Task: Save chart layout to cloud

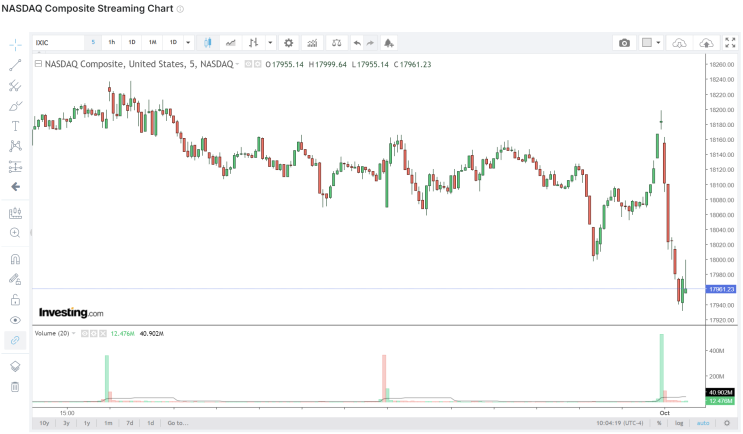Action: pos(706,43)
